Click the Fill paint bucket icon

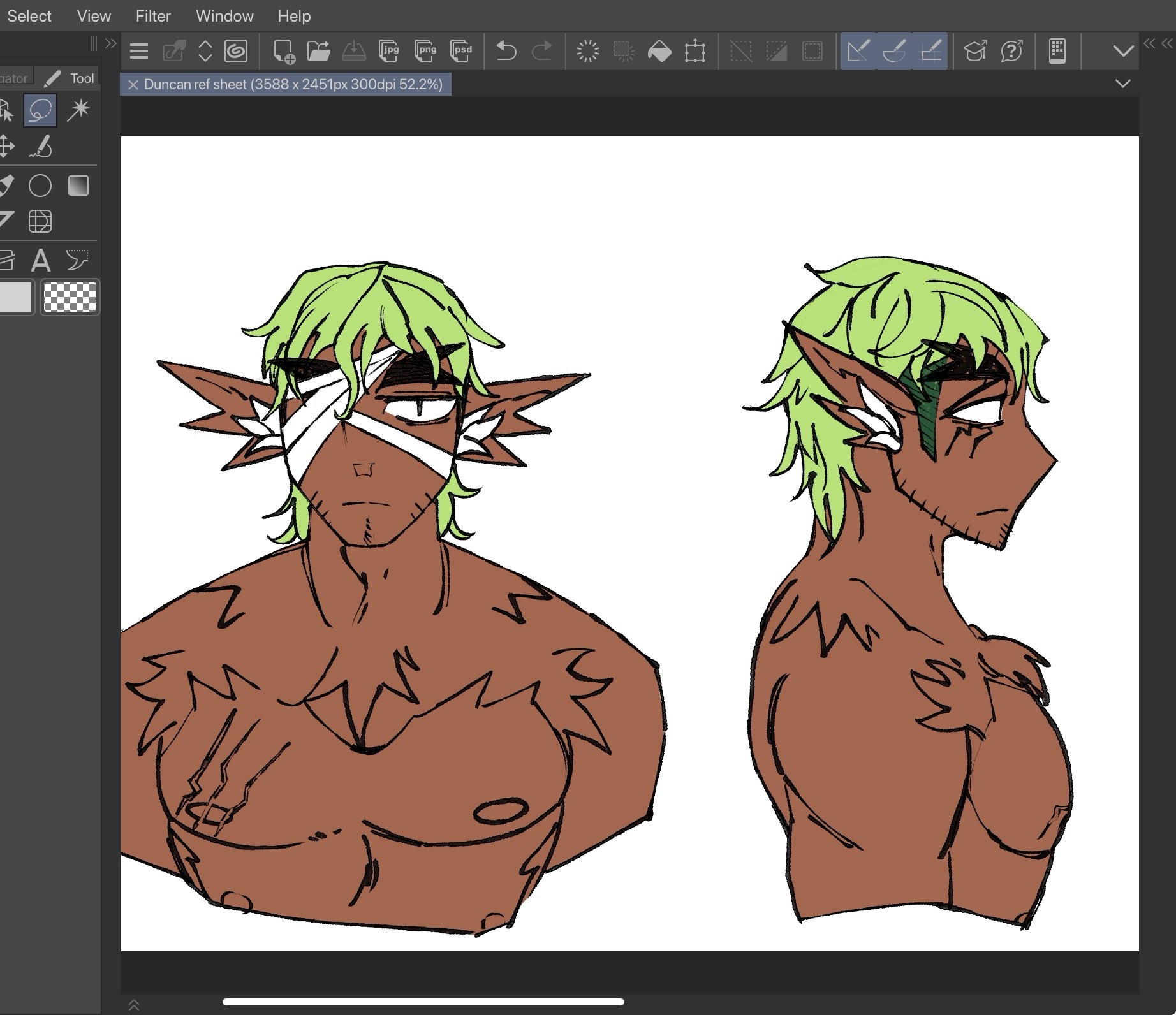(x=659, y=51)
